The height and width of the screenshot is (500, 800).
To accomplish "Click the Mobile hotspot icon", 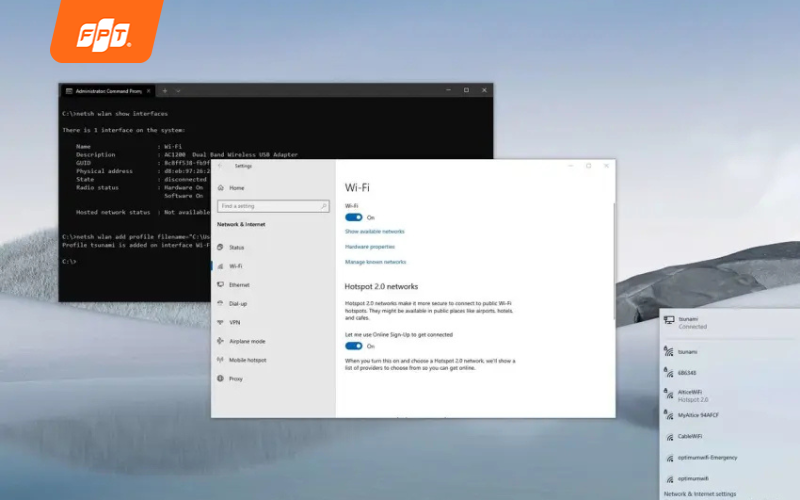I will pyautogui.click(x=220, y=360).
